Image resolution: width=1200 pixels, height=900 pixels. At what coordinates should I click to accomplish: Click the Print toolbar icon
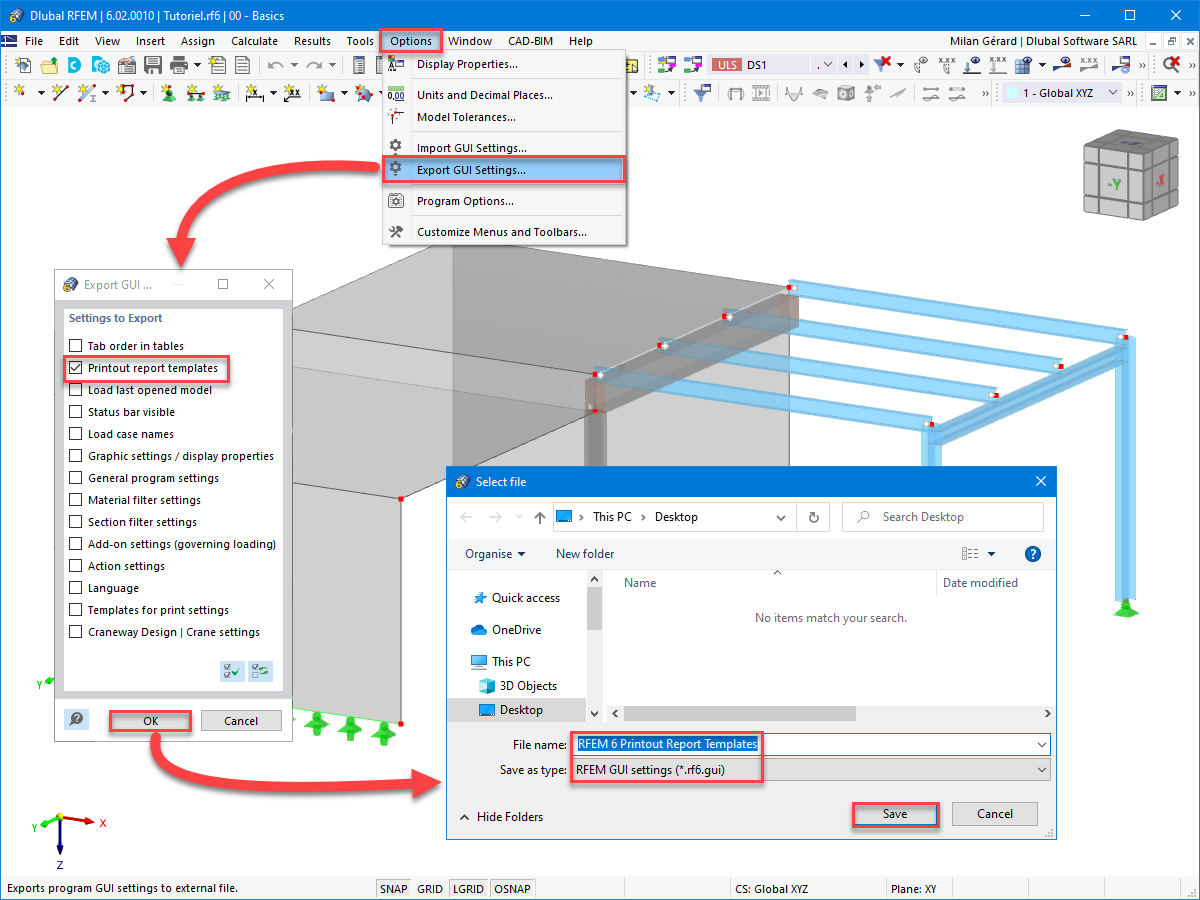tap(179, 65)
